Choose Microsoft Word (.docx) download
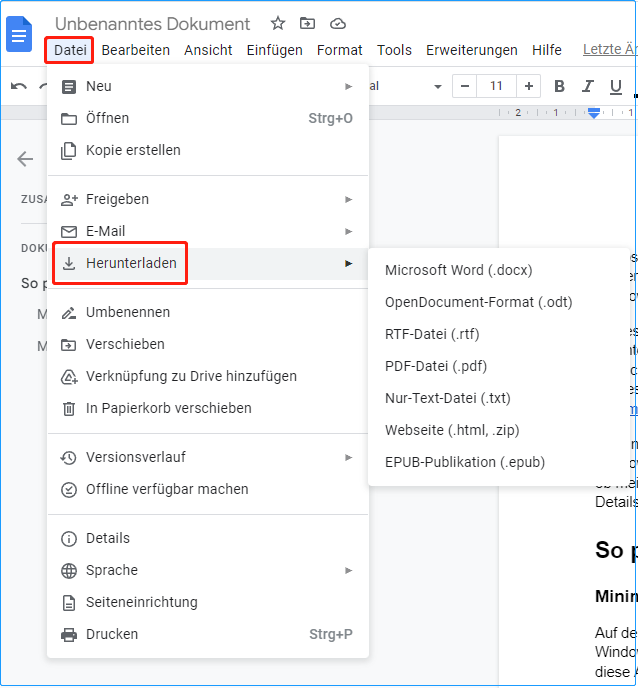 459,270
